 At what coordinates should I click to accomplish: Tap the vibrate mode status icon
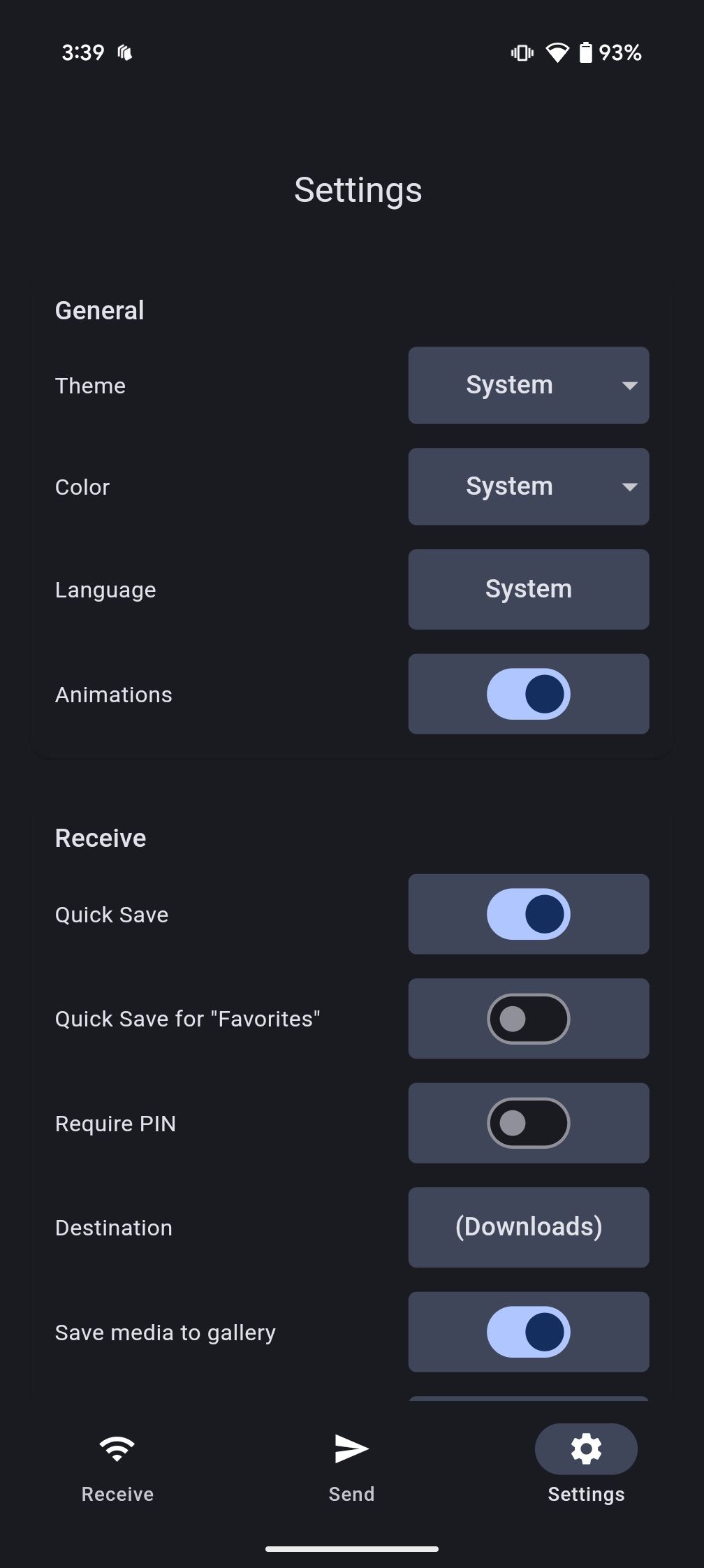[x=522, y=52]
